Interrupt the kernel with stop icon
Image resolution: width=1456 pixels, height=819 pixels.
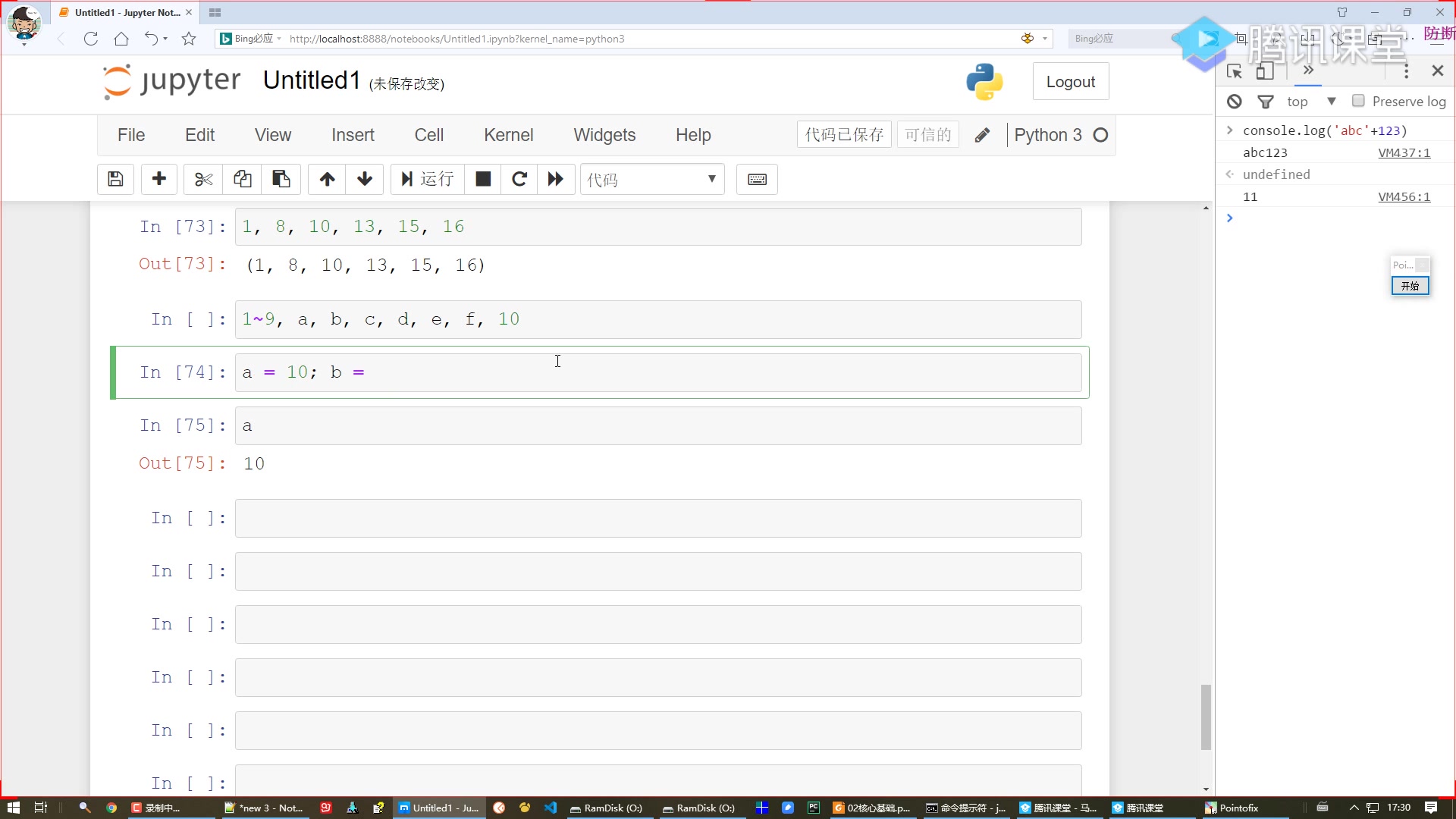(x=483, y=179)
